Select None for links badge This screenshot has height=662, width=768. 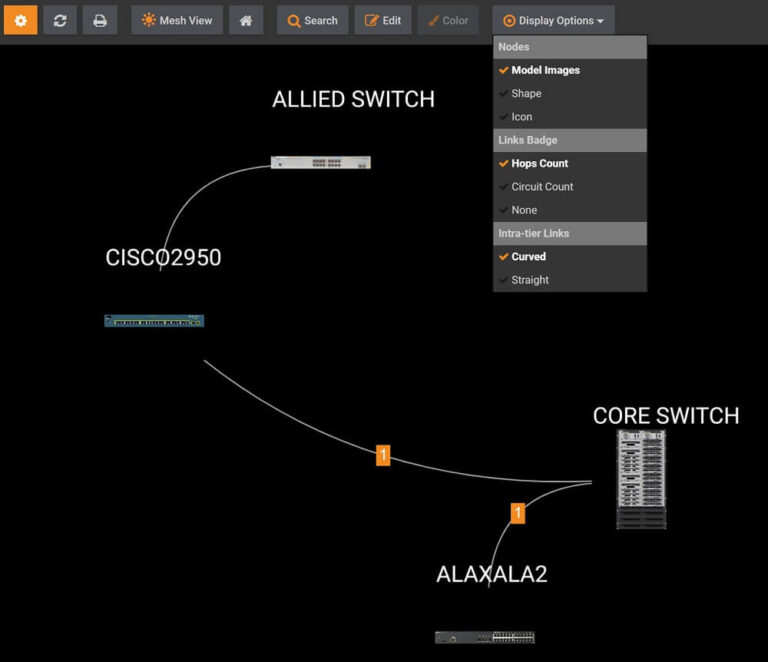pos(524,210)
